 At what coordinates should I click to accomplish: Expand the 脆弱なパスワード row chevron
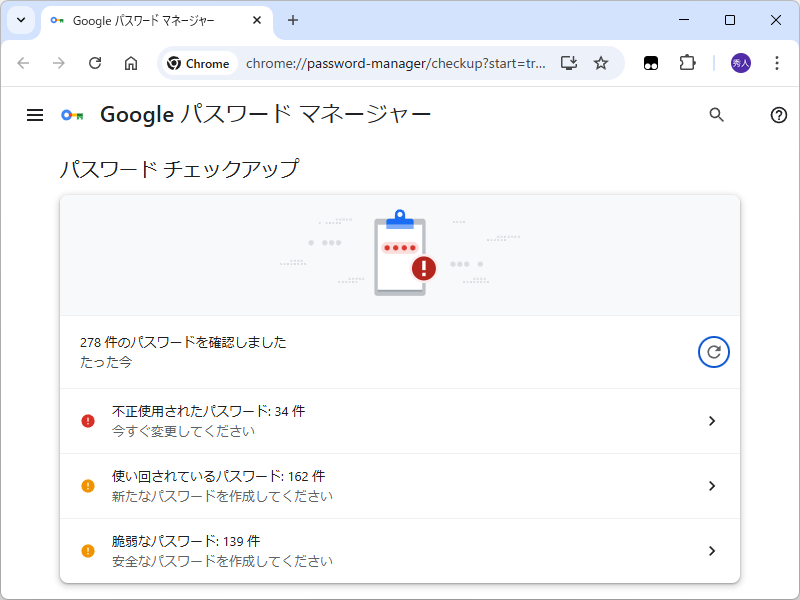(x=712, y=551)
